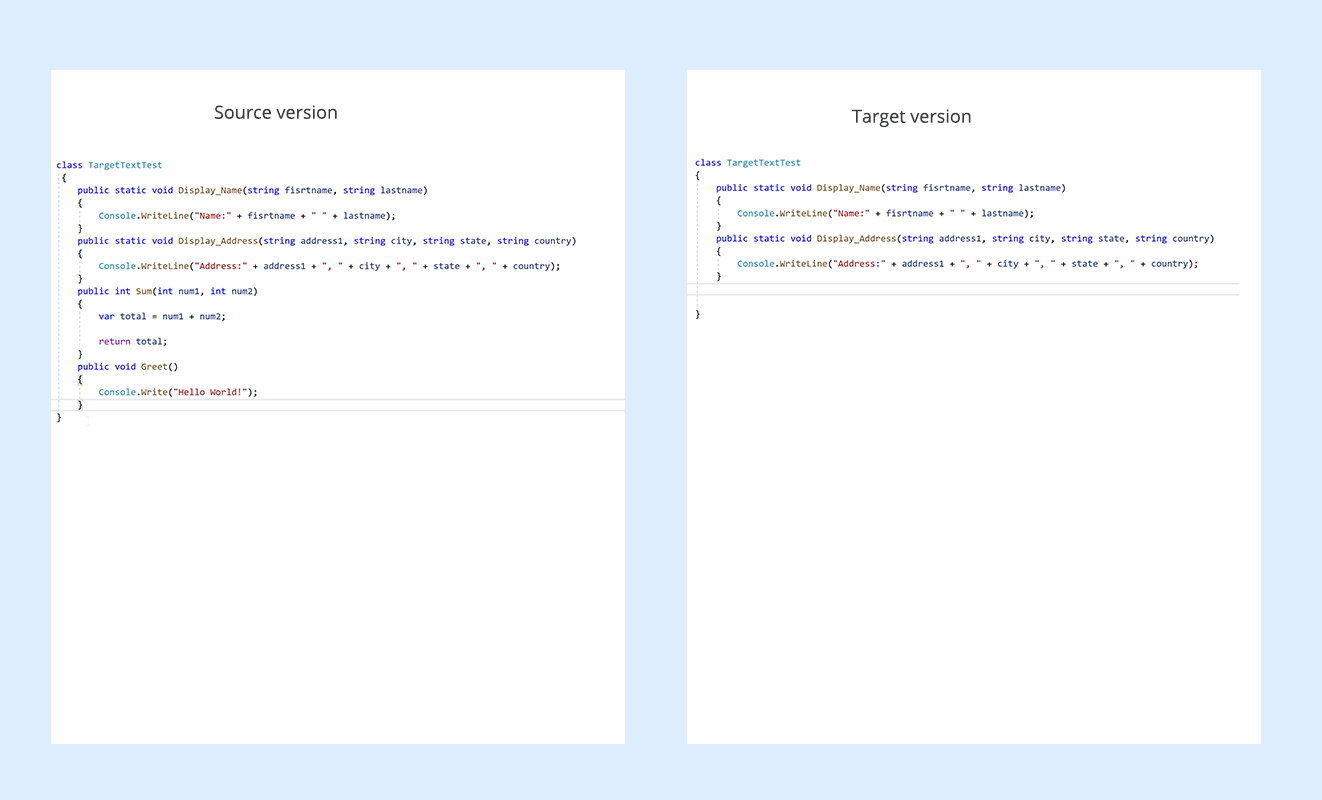Click the "Hello World!" string in Source version

point(213,391)
